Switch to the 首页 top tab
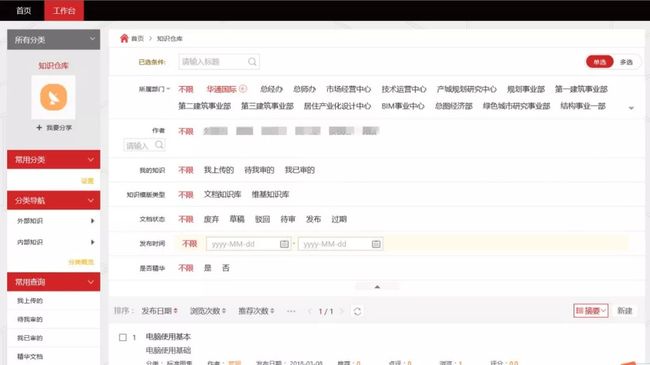 point(24,10)
